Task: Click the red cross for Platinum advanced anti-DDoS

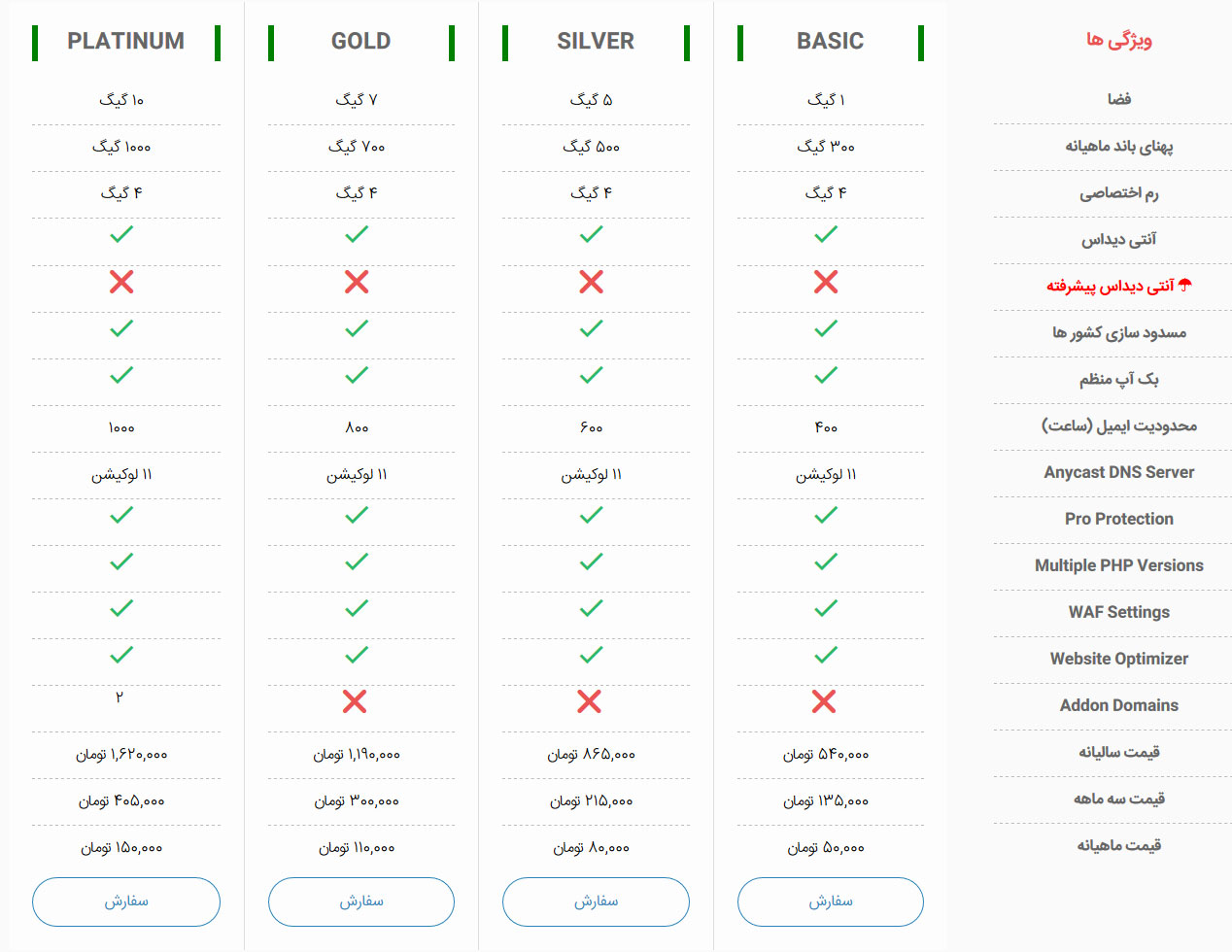Action: [x=121, y=282]
